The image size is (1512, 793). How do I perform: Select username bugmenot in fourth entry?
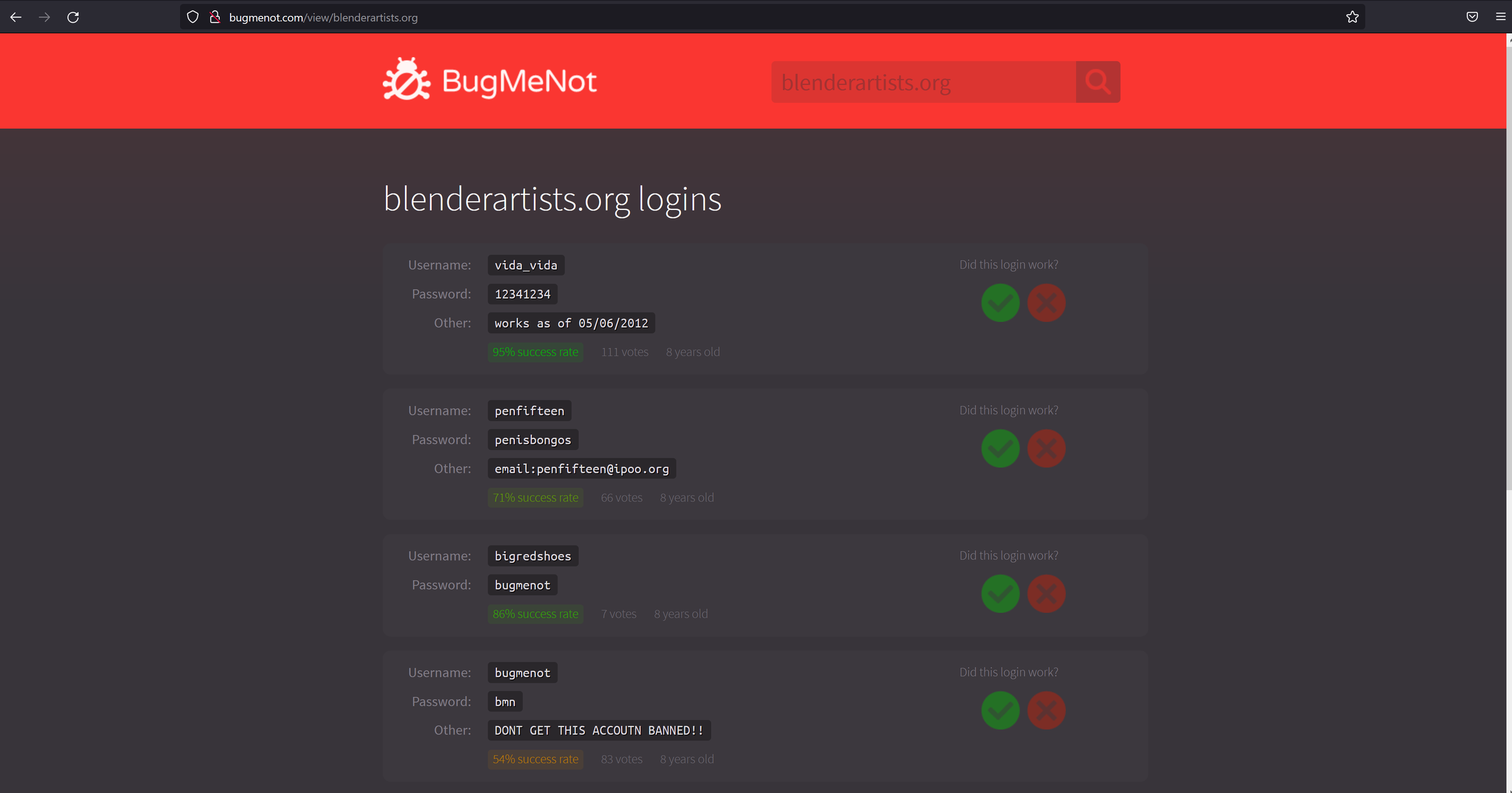click(522, 673)
